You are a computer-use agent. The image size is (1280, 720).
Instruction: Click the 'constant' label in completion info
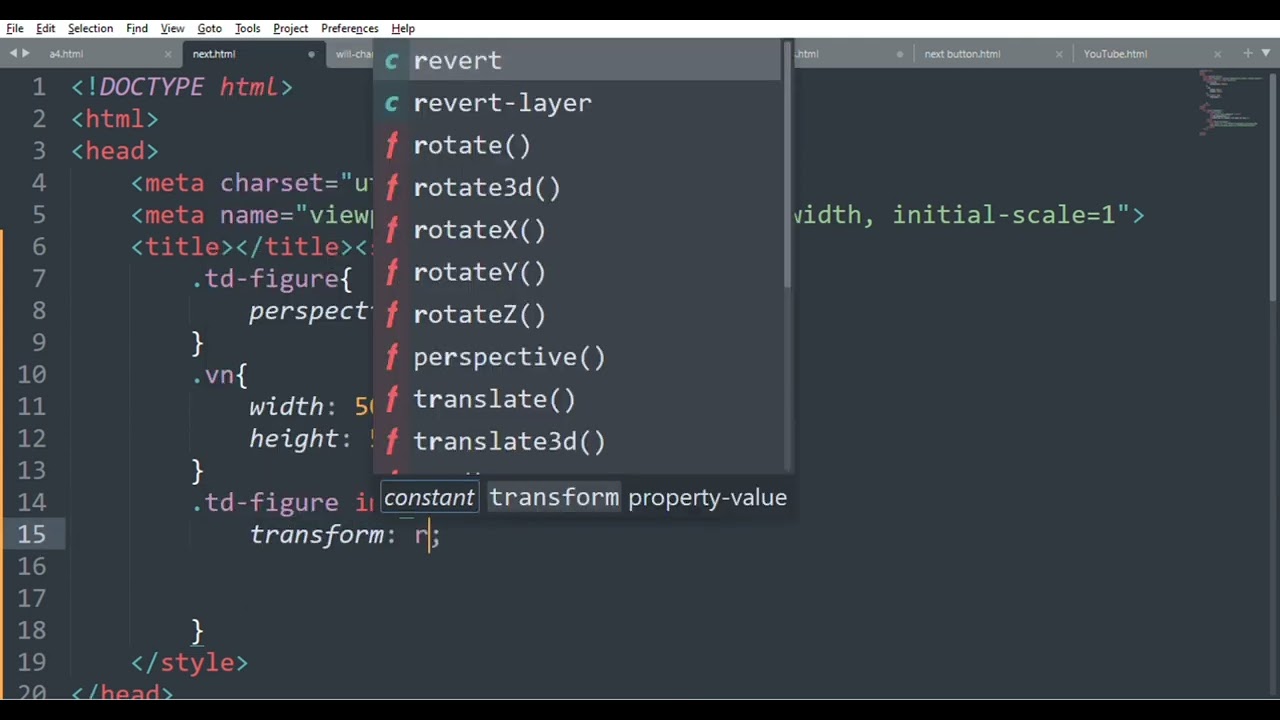(x=429, y=497)
